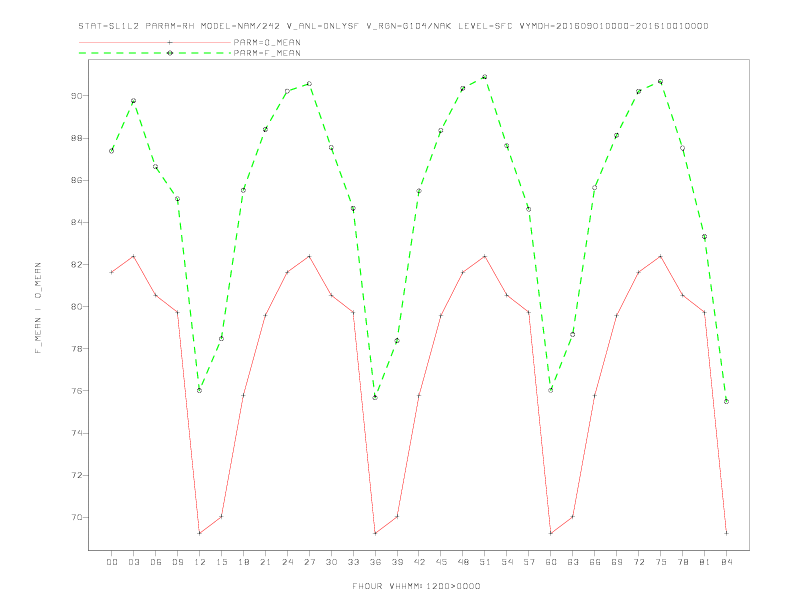Select the red O_MEAN minimum at hour 12

(x=200, y=533)
